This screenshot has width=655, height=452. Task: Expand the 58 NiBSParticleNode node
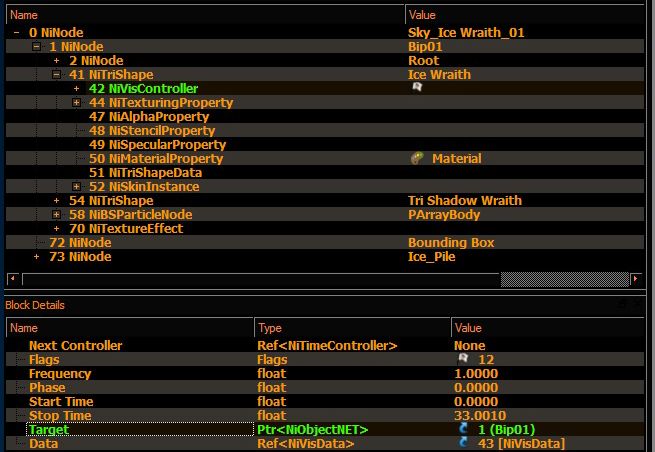[56, 214]
